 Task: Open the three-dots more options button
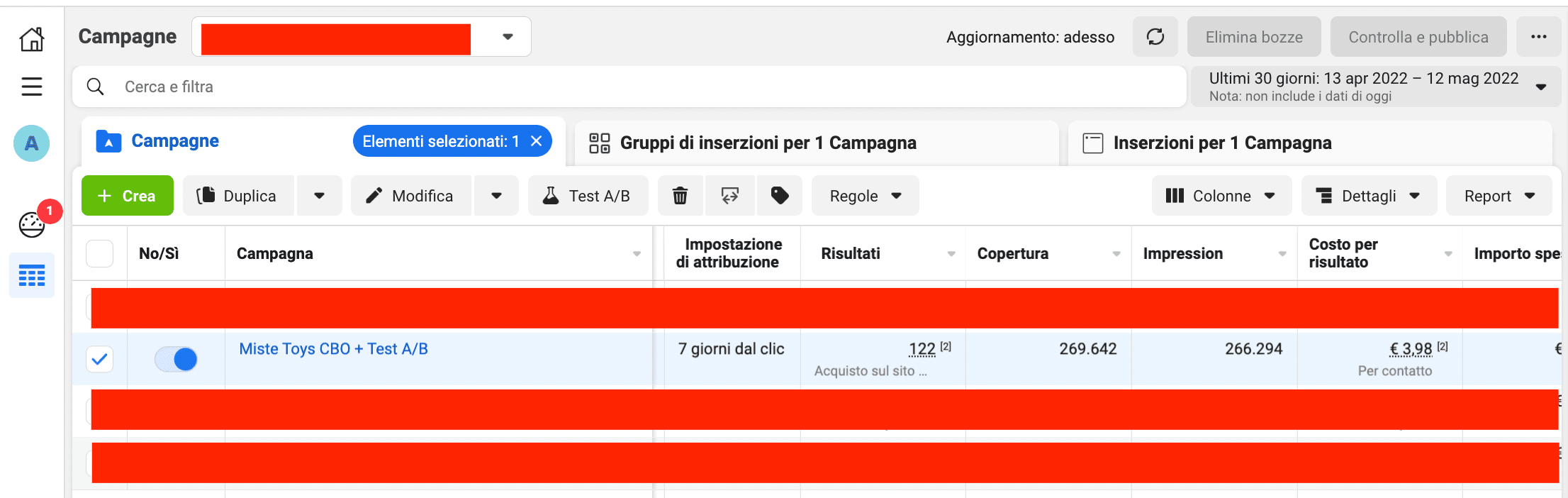pyautogui.click(x=1538, y=37)
